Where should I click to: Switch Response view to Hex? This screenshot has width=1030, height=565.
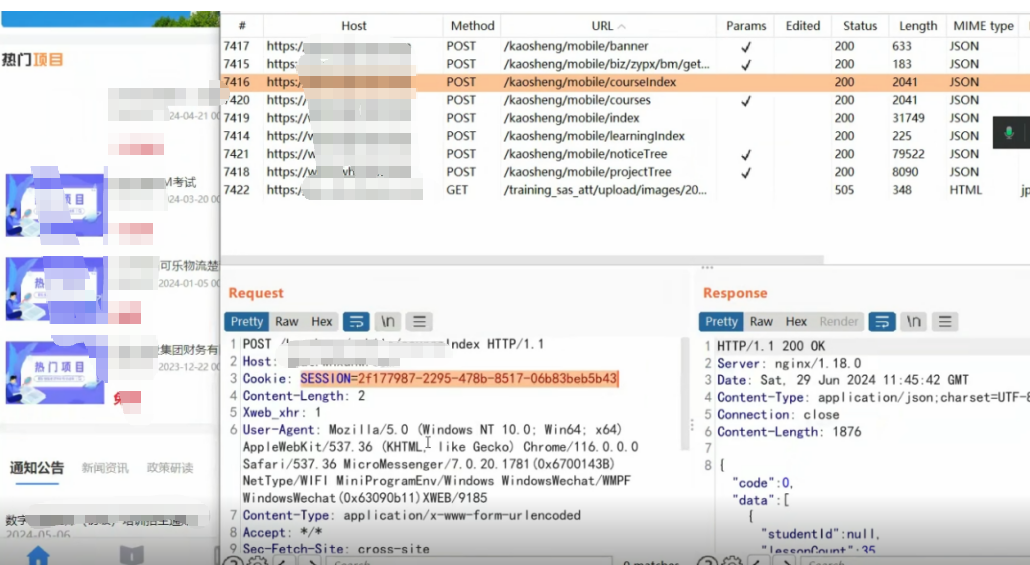796,321
